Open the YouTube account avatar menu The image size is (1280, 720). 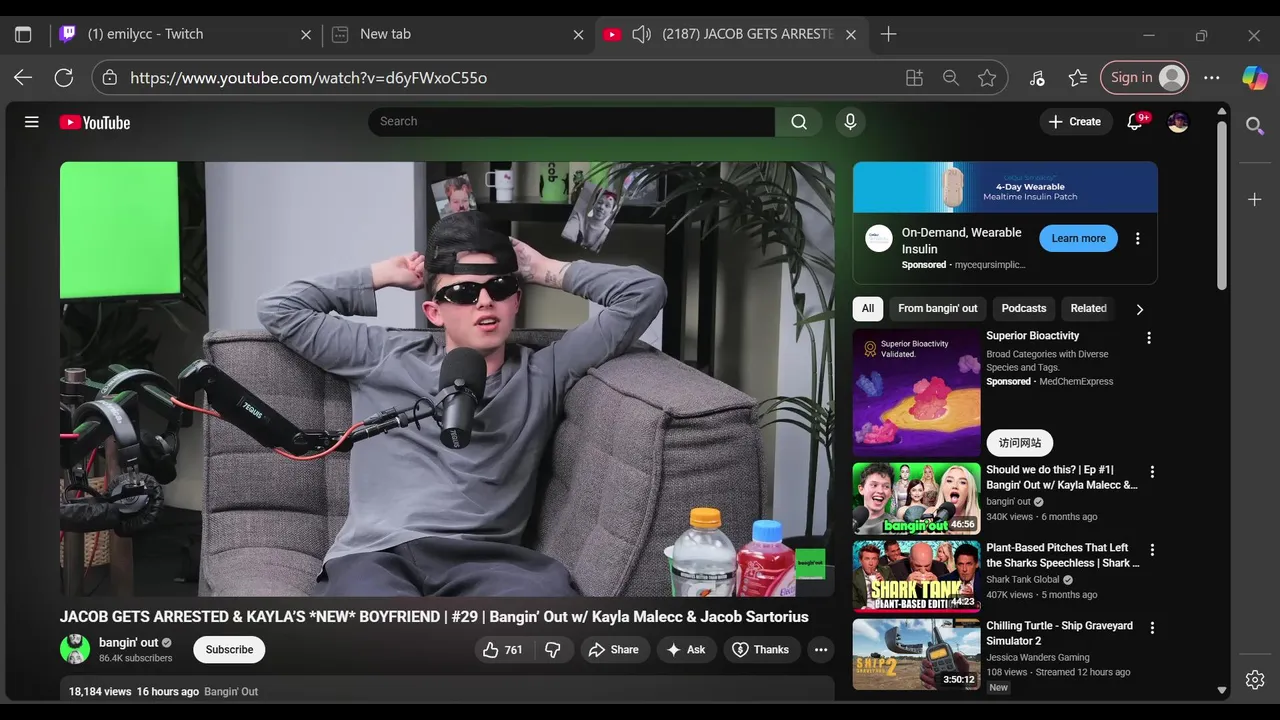point(1179,122)
